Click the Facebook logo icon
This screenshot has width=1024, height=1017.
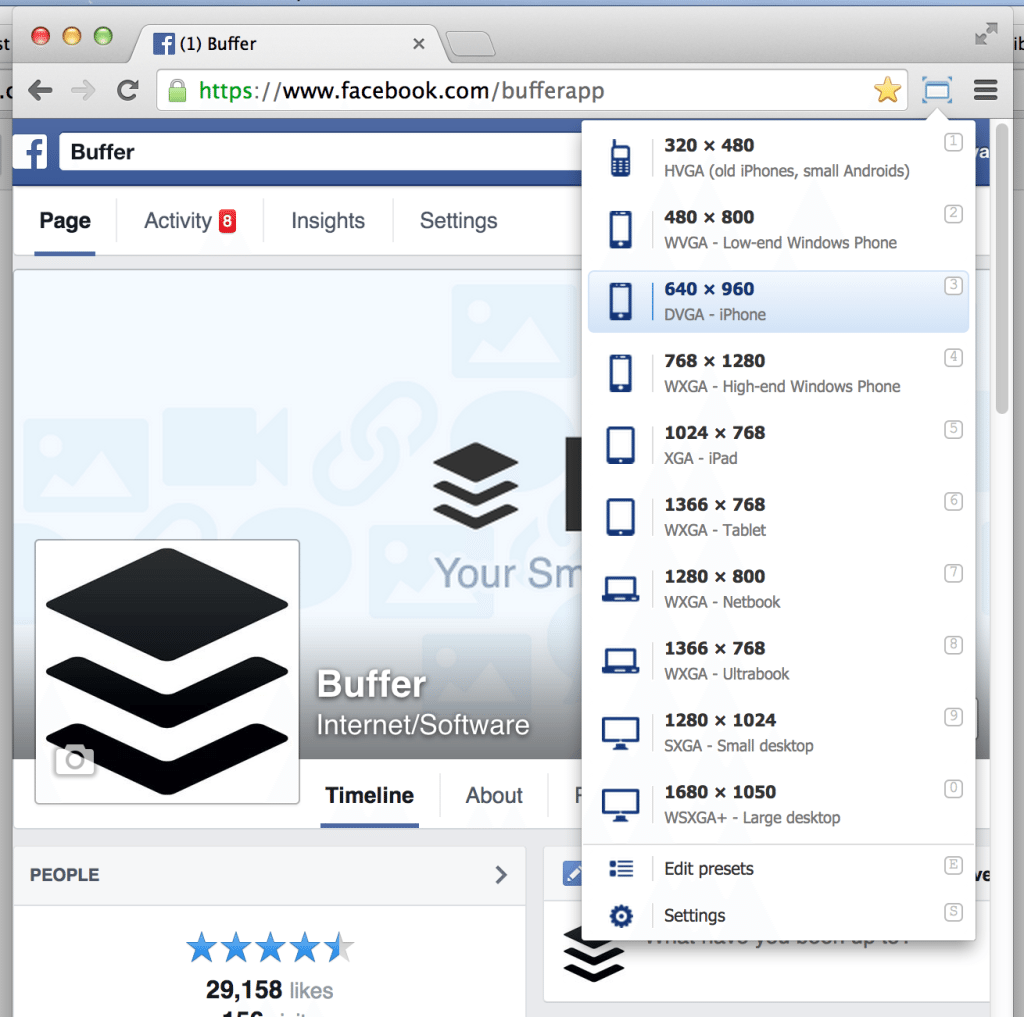pos(31,152)
